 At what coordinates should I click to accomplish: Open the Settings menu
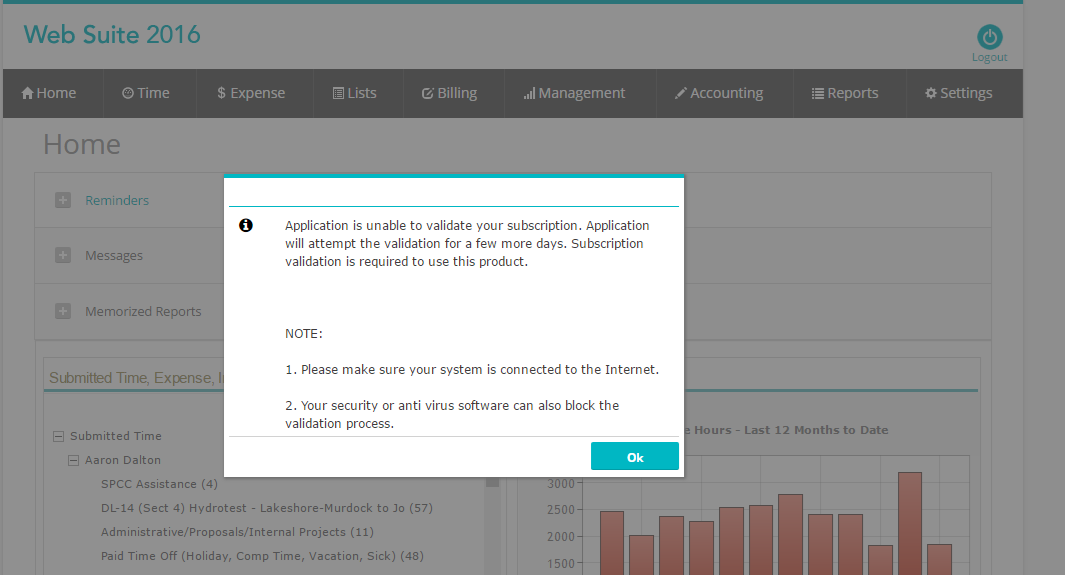pyautogui.click(x=958, y=93)
